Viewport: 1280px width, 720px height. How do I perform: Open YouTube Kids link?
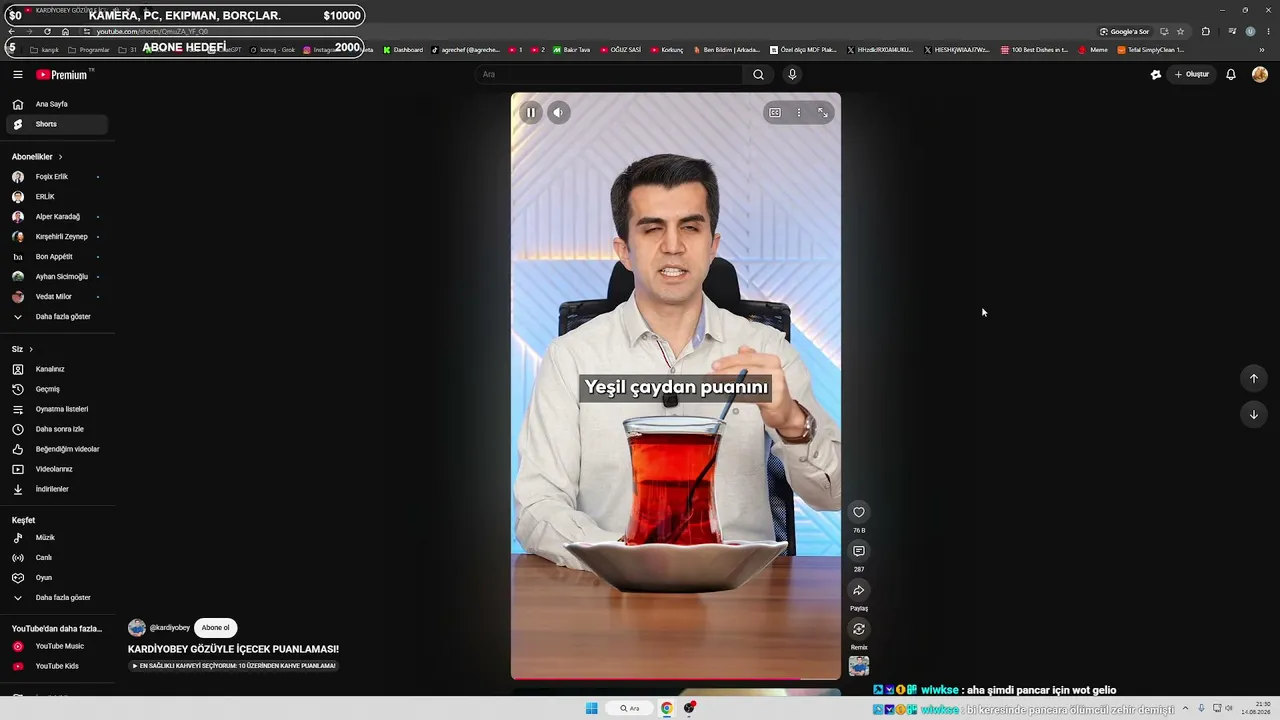pos(56,666)
